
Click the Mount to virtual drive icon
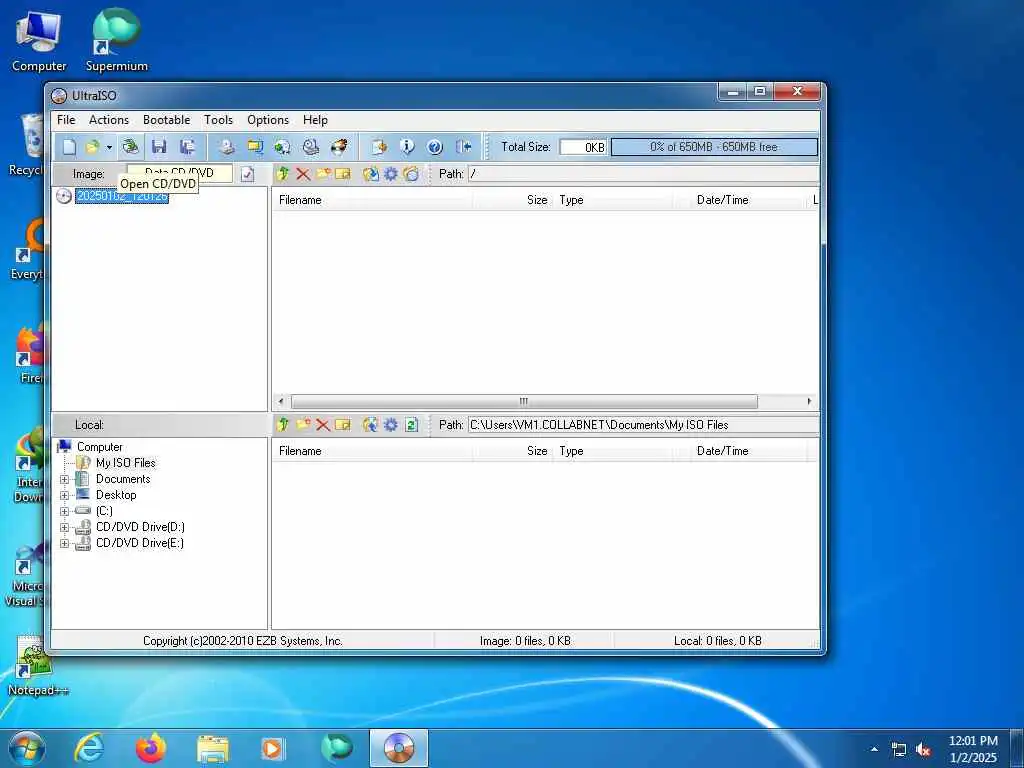tap(311, 147)
